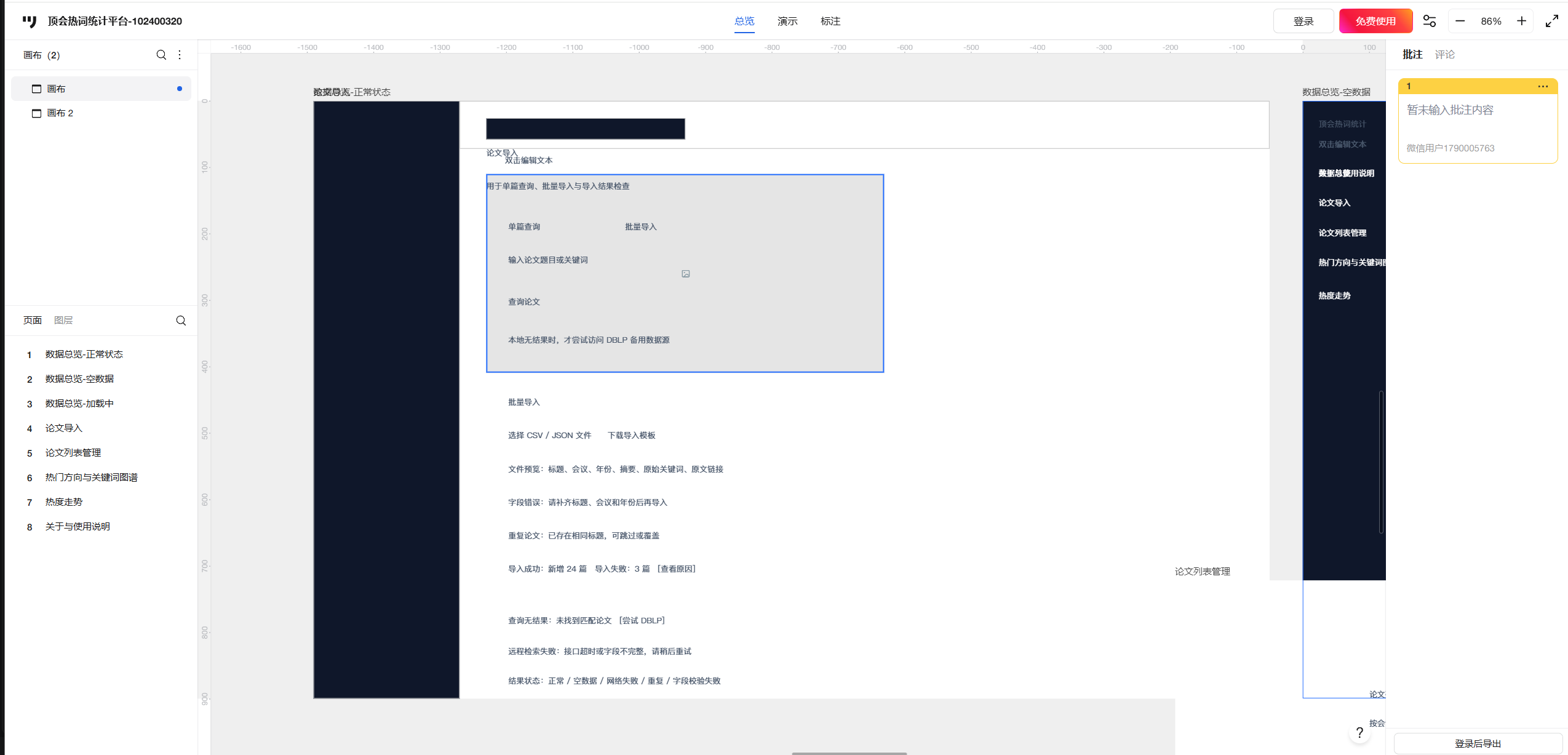This screenshot has height=755, width=1568.
Task: Switch to the 图层 tab
Action: pos(63,320)
